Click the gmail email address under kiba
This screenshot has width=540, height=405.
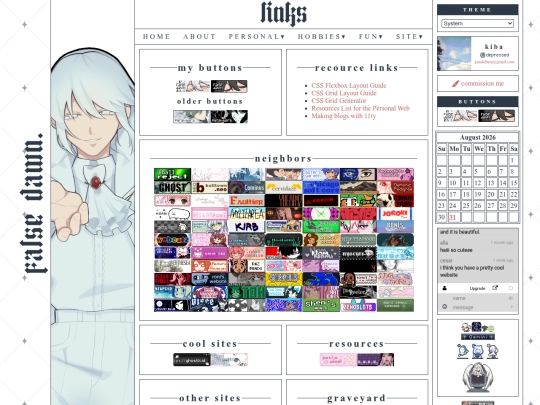point(495,62)
